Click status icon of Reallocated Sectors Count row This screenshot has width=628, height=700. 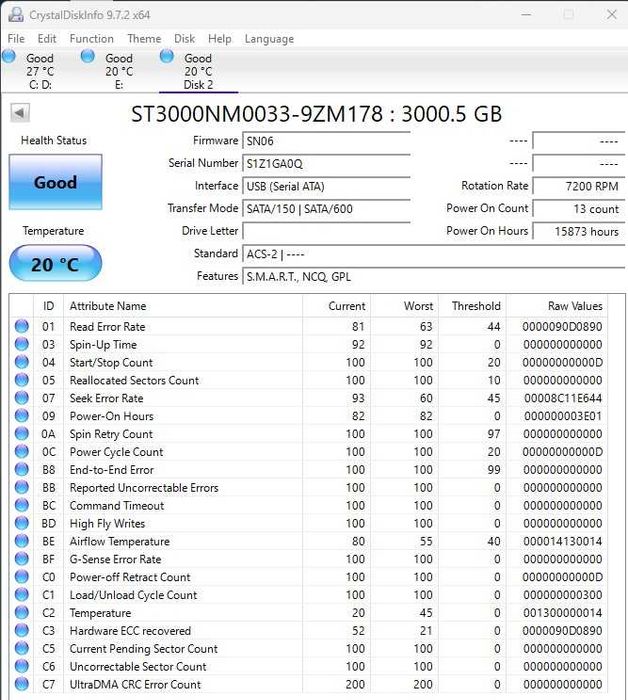[x=21, y=380]
